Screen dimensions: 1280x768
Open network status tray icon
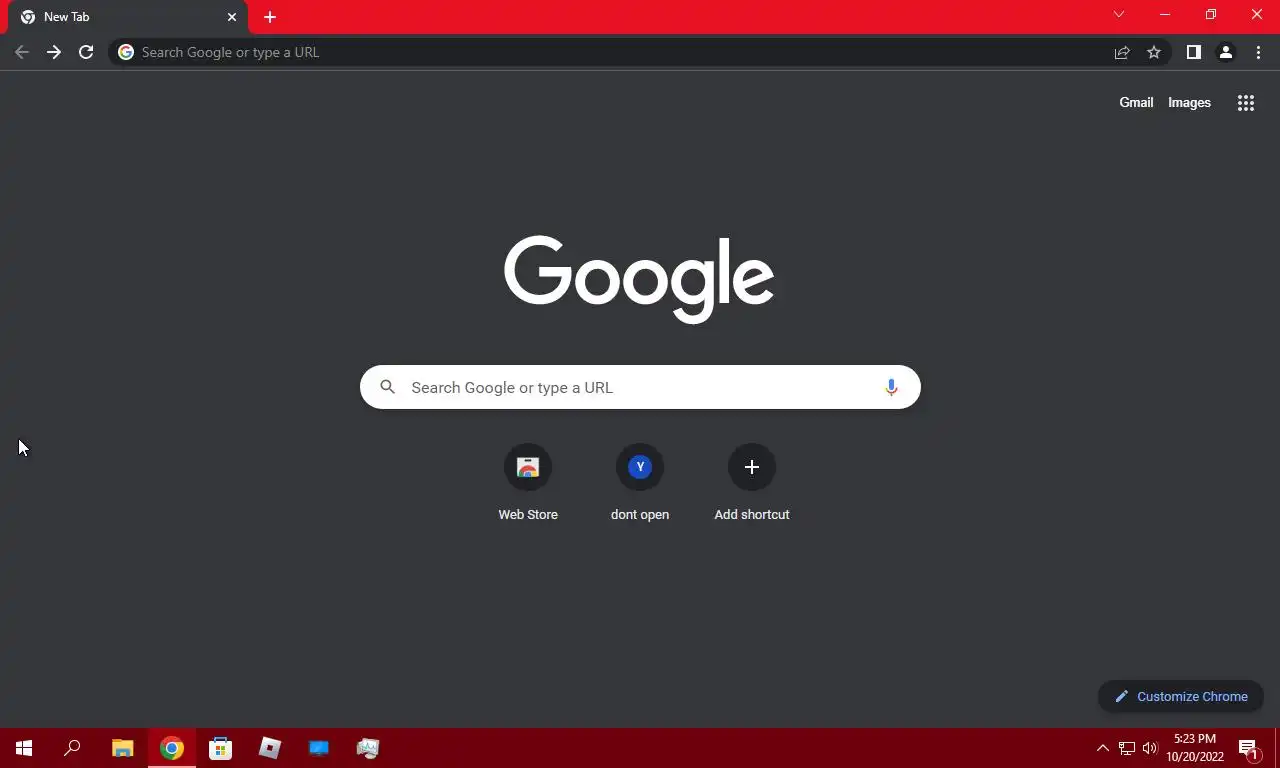pyautogui.click(x=1127, y=748)
